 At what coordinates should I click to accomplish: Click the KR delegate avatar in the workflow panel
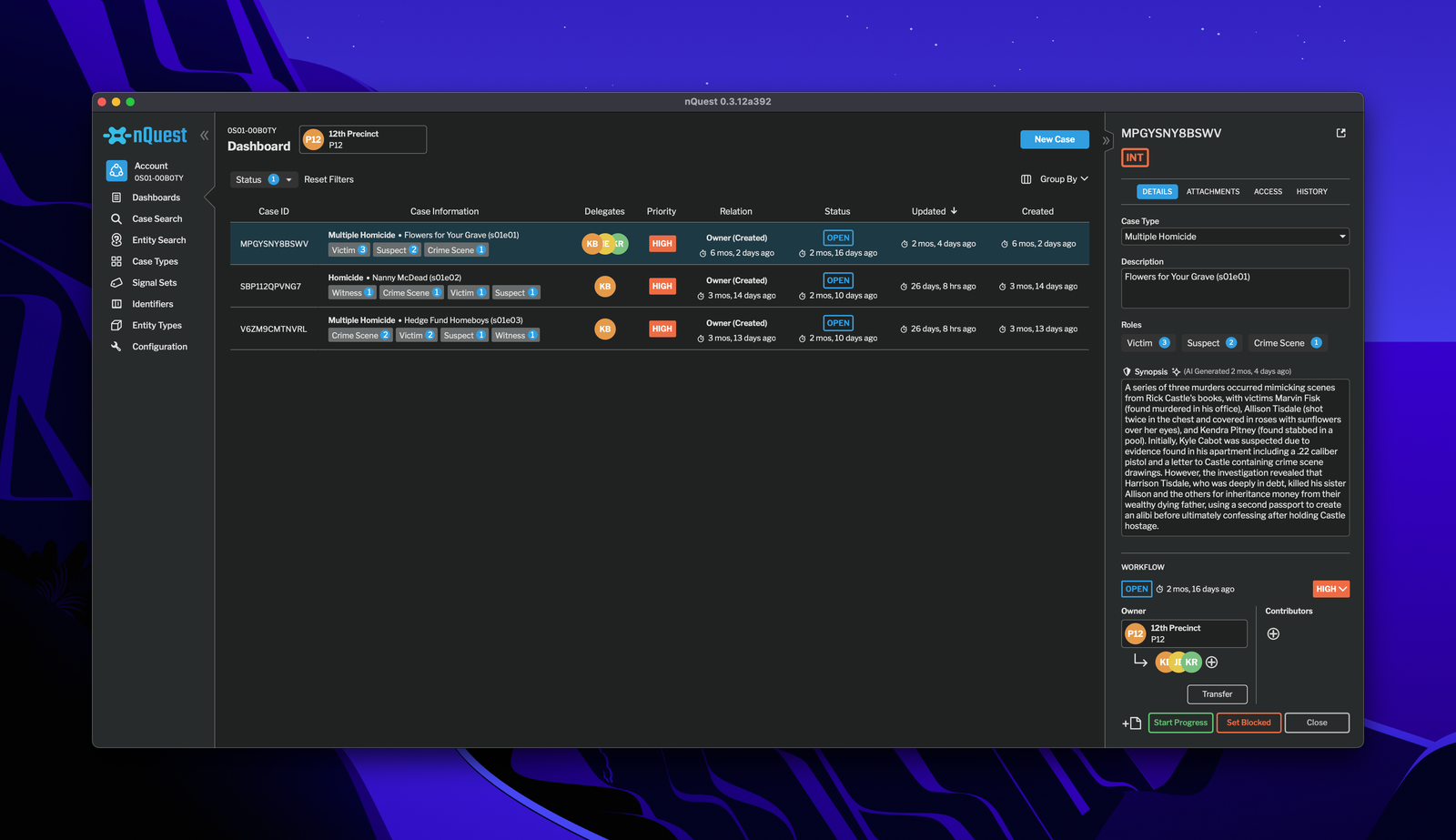pyautogui.click(x=1192, y=663)
